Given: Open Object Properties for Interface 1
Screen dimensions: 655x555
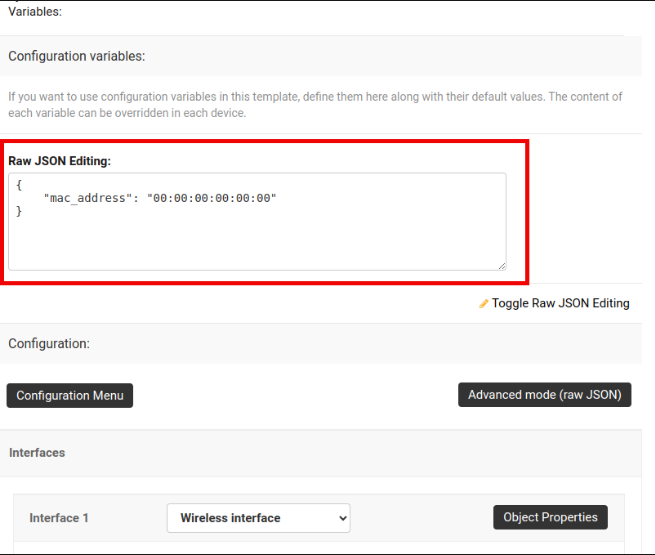Looking at the screenshot, I should tap(550, 517).
